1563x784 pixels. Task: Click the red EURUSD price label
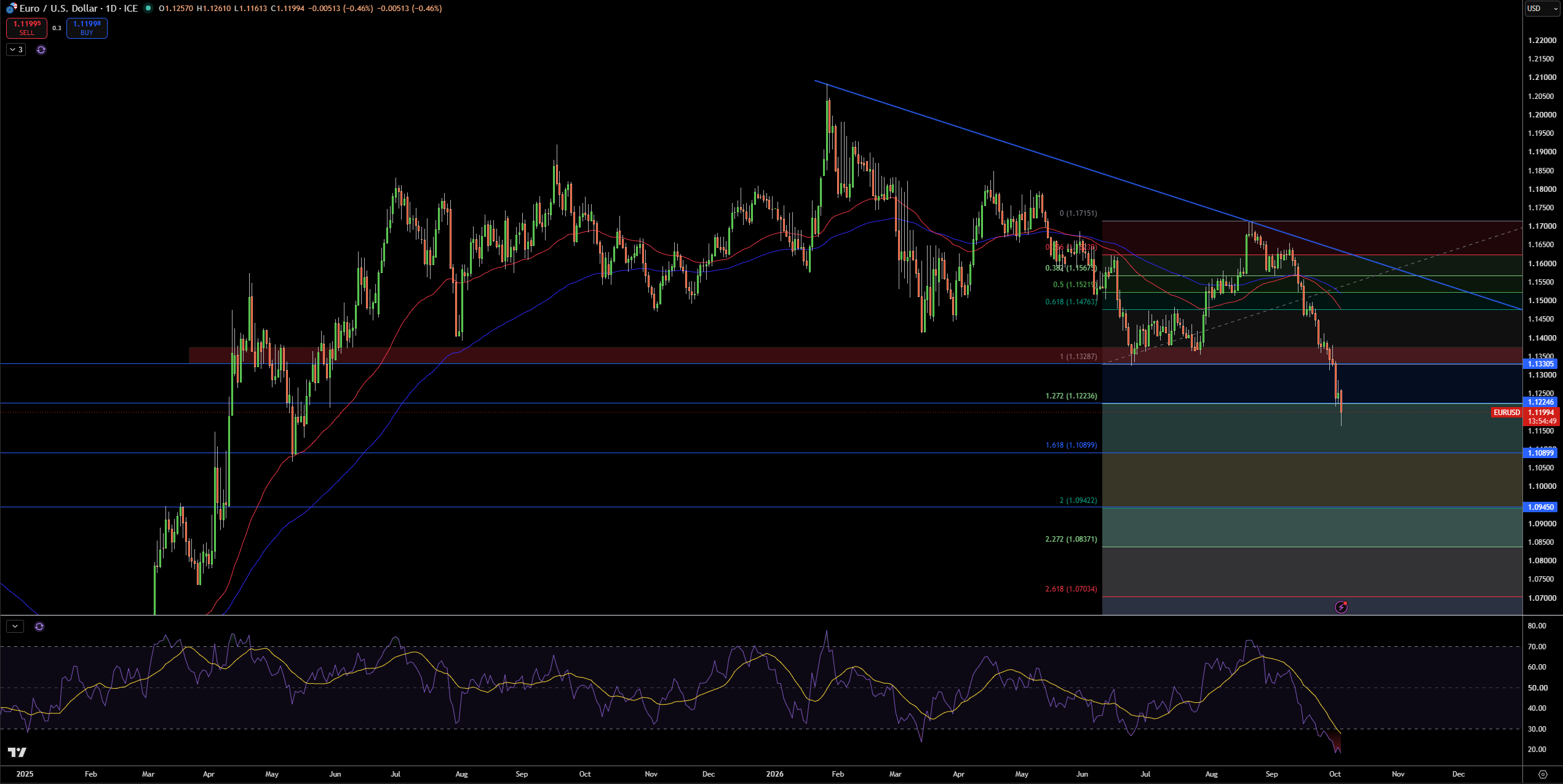coord(1506,413)
